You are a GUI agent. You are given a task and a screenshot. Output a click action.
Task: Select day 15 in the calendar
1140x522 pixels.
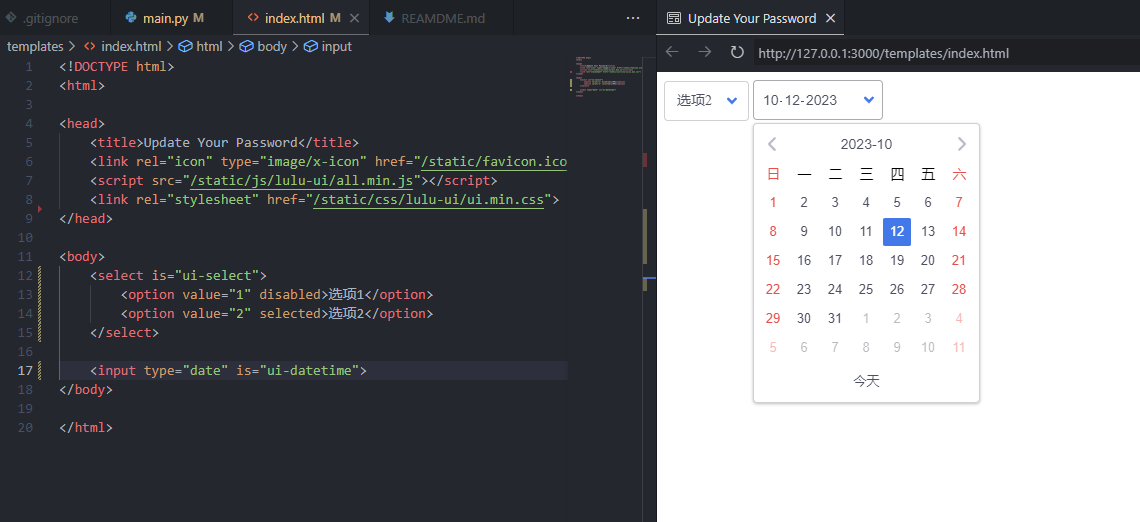[x=773, y=260]
